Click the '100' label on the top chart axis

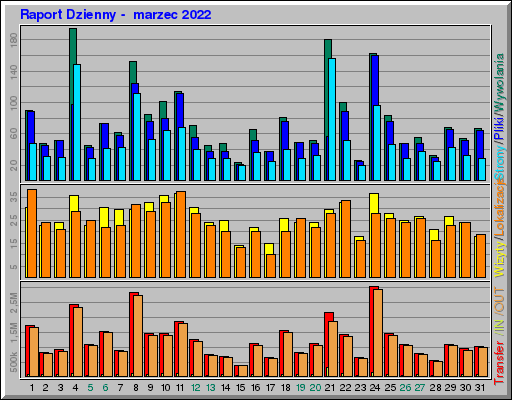coord(14,103)
